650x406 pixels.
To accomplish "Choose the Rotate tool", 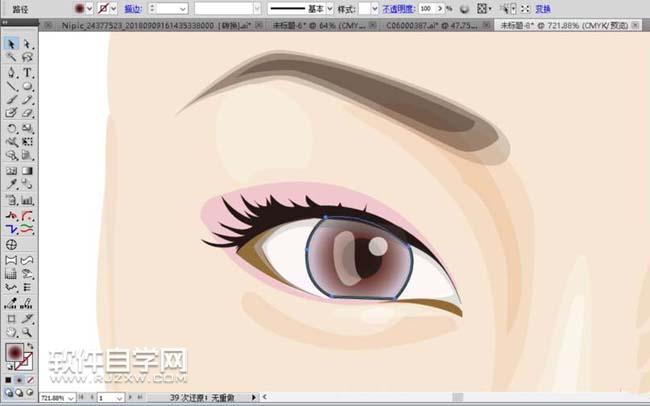I will tap(11, 128).
